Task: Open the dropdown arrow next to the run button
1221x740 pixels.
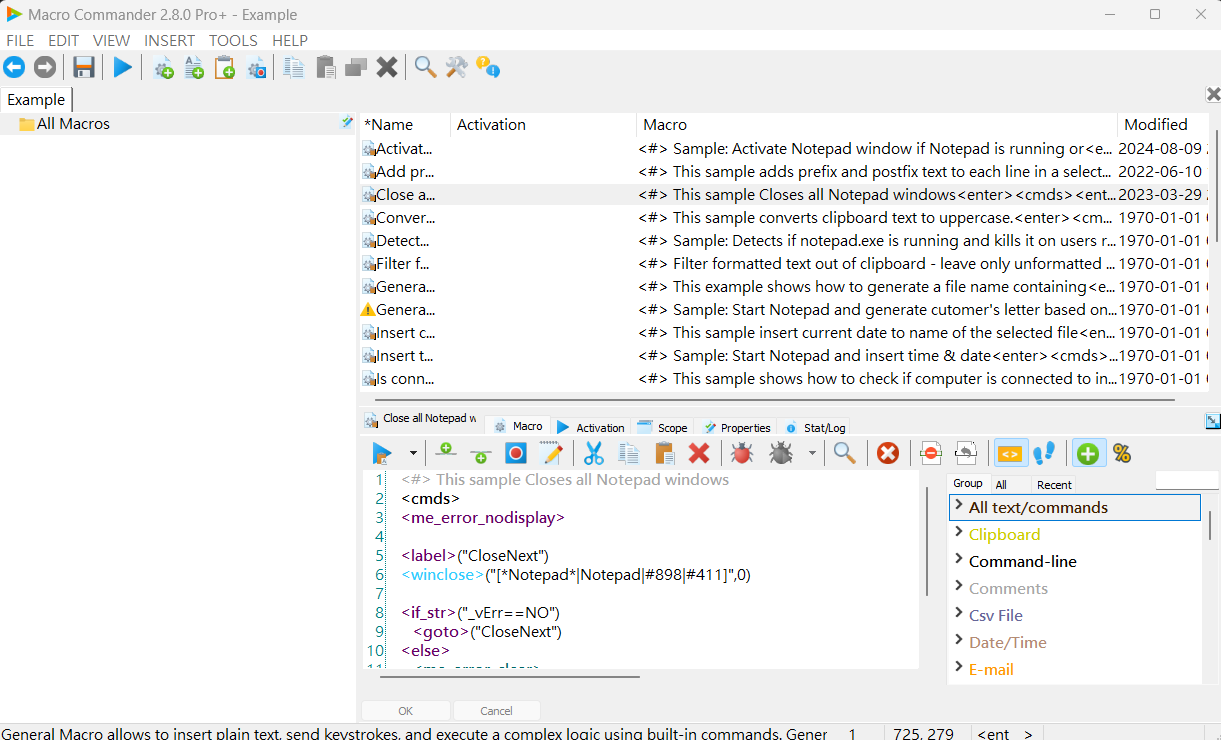Action: point(413,454)
